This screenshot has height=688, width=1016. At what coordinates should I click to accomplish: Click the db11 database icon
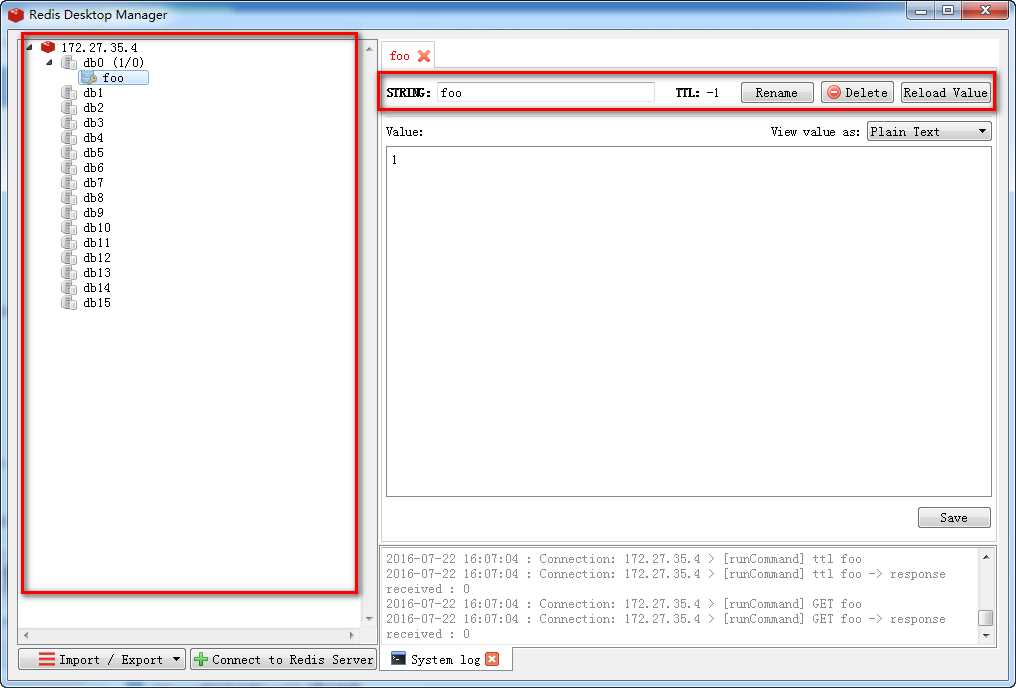(x=69, y=242)
